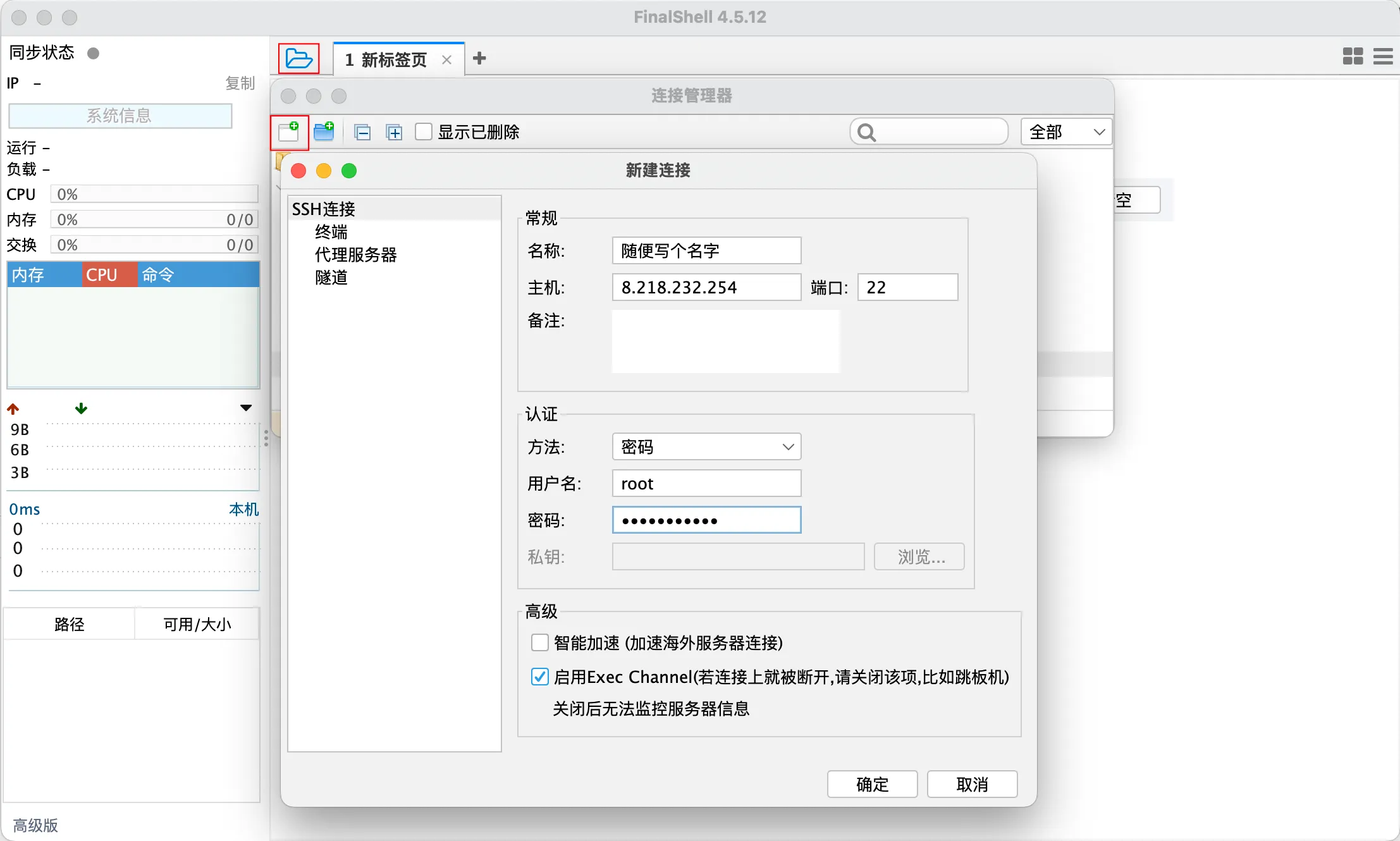
Task: Close the 新标签页 tab
Action: coord(446,59)
